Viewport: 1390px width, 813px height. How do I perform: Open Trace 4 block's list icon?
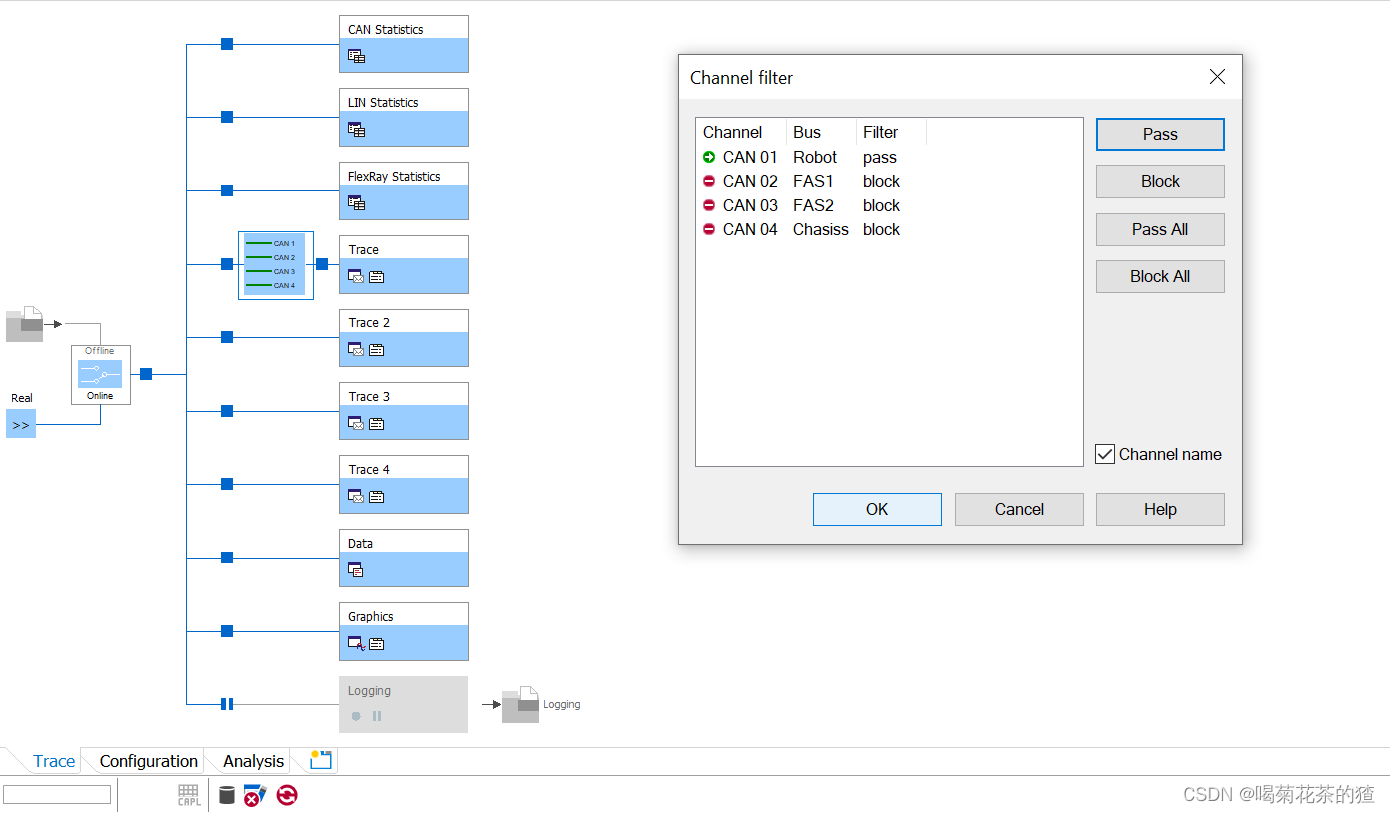click(377, 497)
